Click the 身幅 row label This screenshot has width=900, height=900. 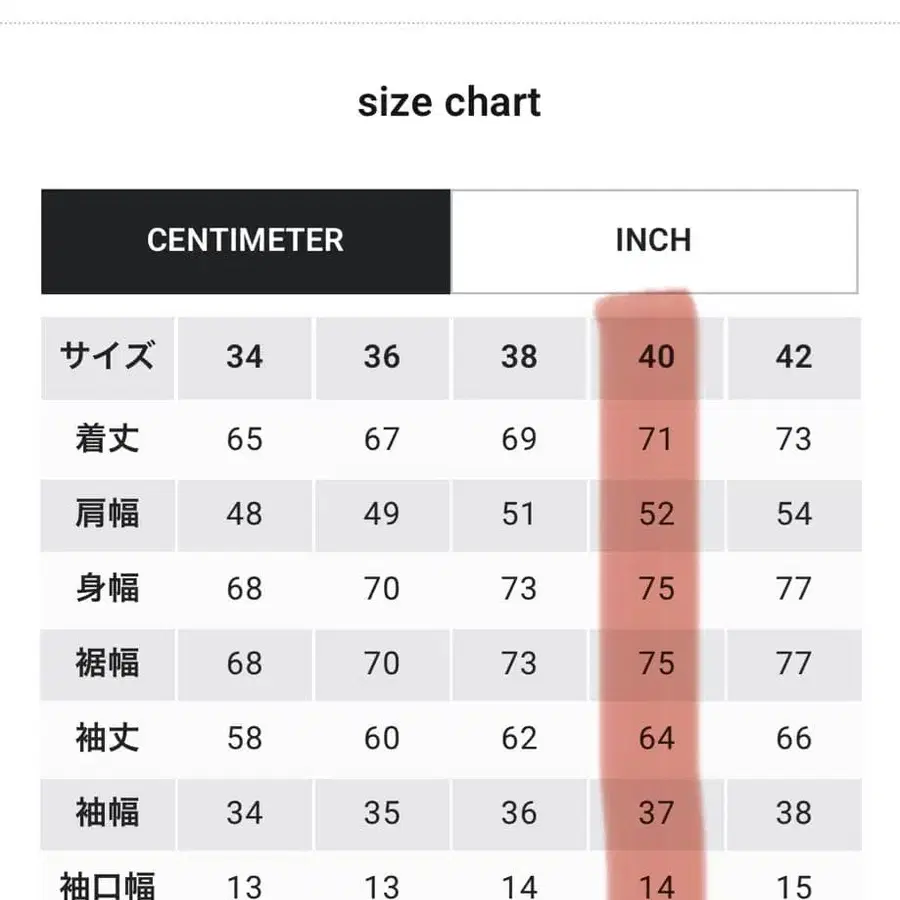pos(107,588)
